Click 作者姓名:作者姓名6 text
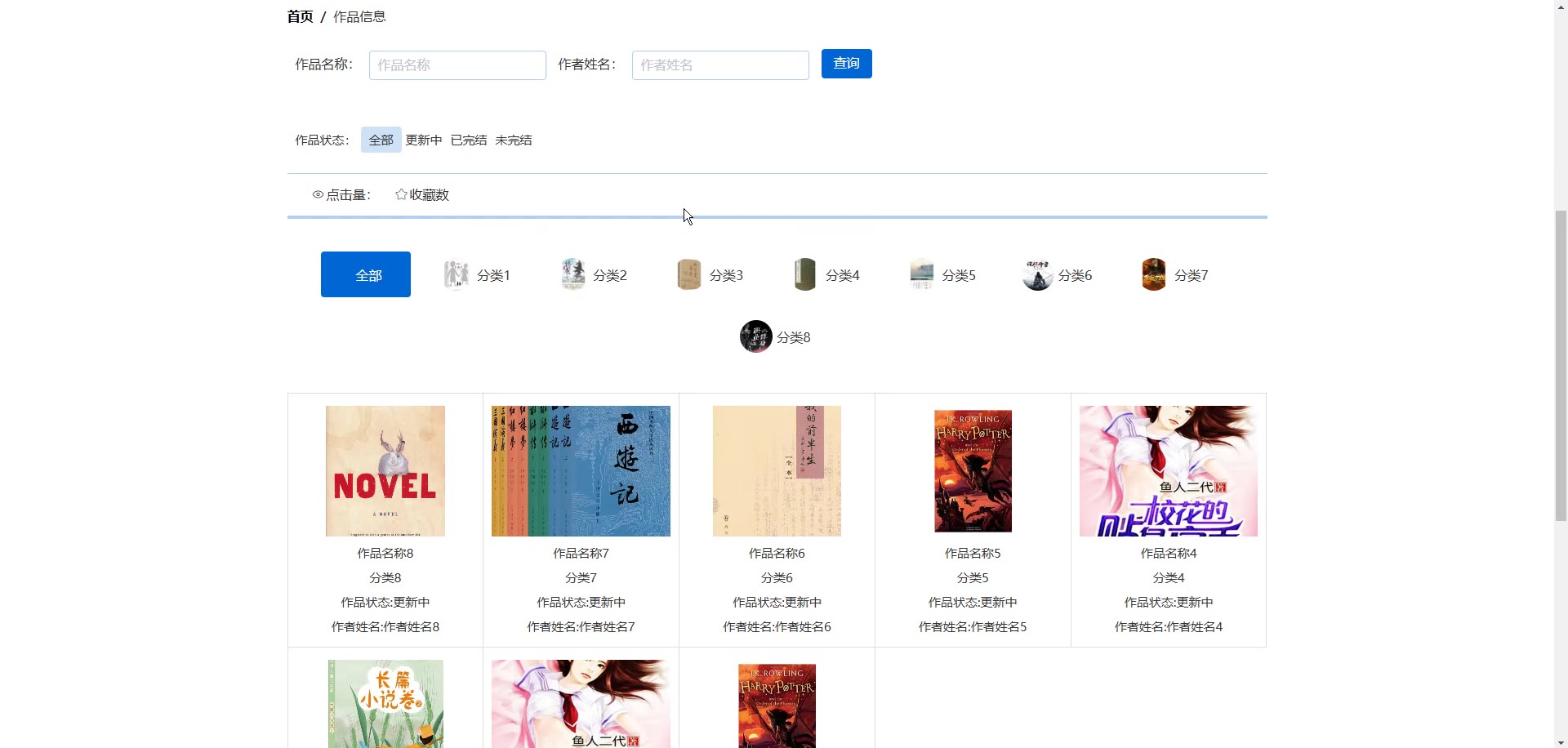This screenshot has width=1568, height=748. click(777, 627)
